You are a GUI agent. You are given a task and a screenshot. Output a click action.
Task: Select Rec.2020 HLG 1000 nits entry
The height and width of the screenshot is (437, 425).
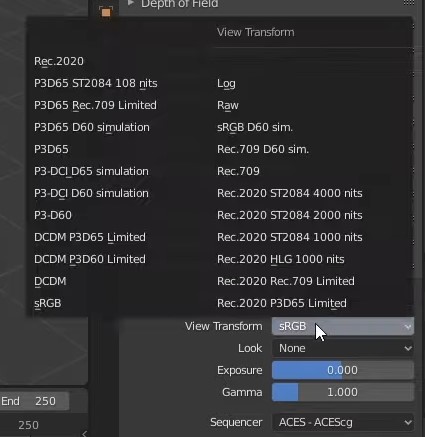(280, 259)
